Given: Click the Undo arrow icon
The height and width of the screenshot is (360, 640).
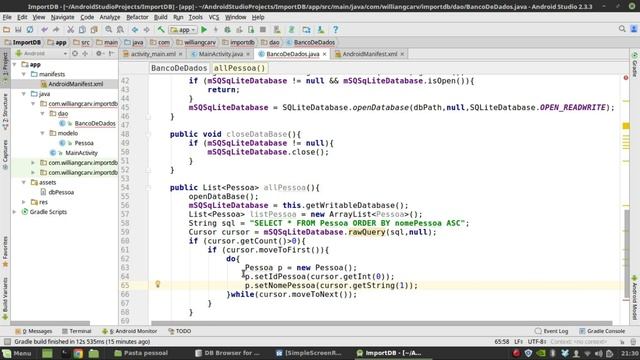Looking at the screenshot, I should (x=44, y=29).
